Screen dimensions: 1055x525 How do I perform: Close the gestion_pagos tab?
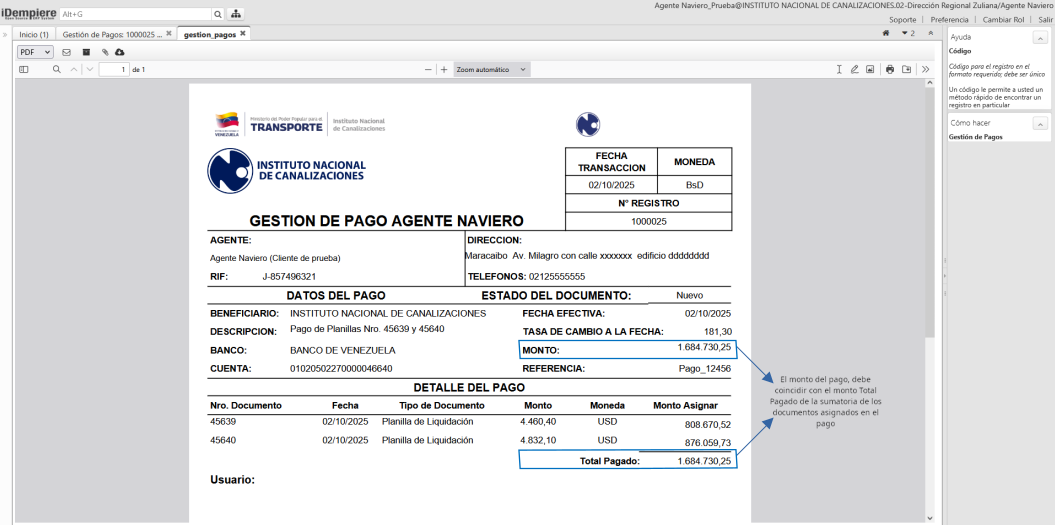[x=243, y=33]
